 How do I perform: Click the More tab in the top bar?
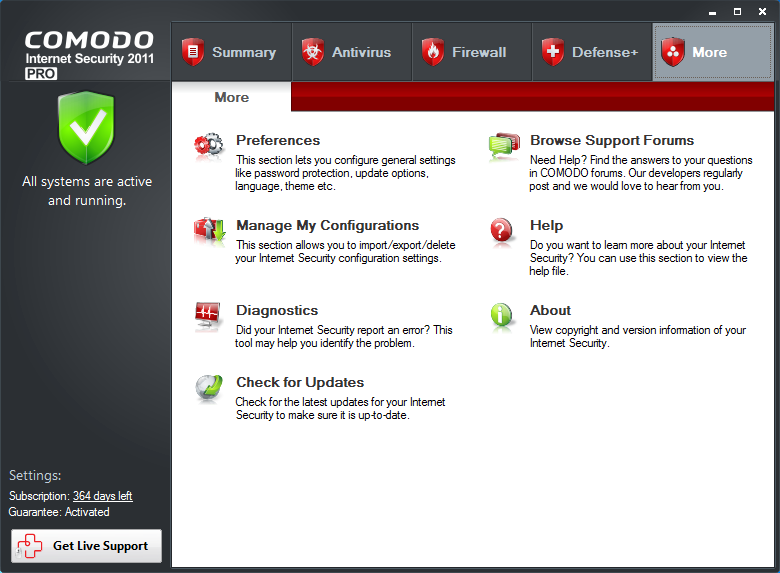(712, 52)
